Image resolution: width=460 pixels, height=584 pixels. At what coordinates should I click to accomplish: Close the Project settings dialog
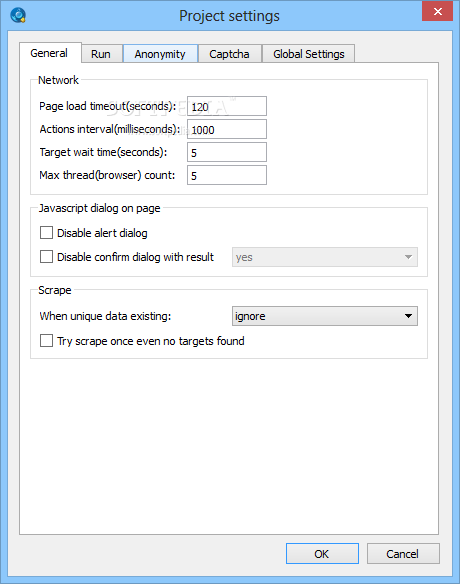click(x=437, y=11)
